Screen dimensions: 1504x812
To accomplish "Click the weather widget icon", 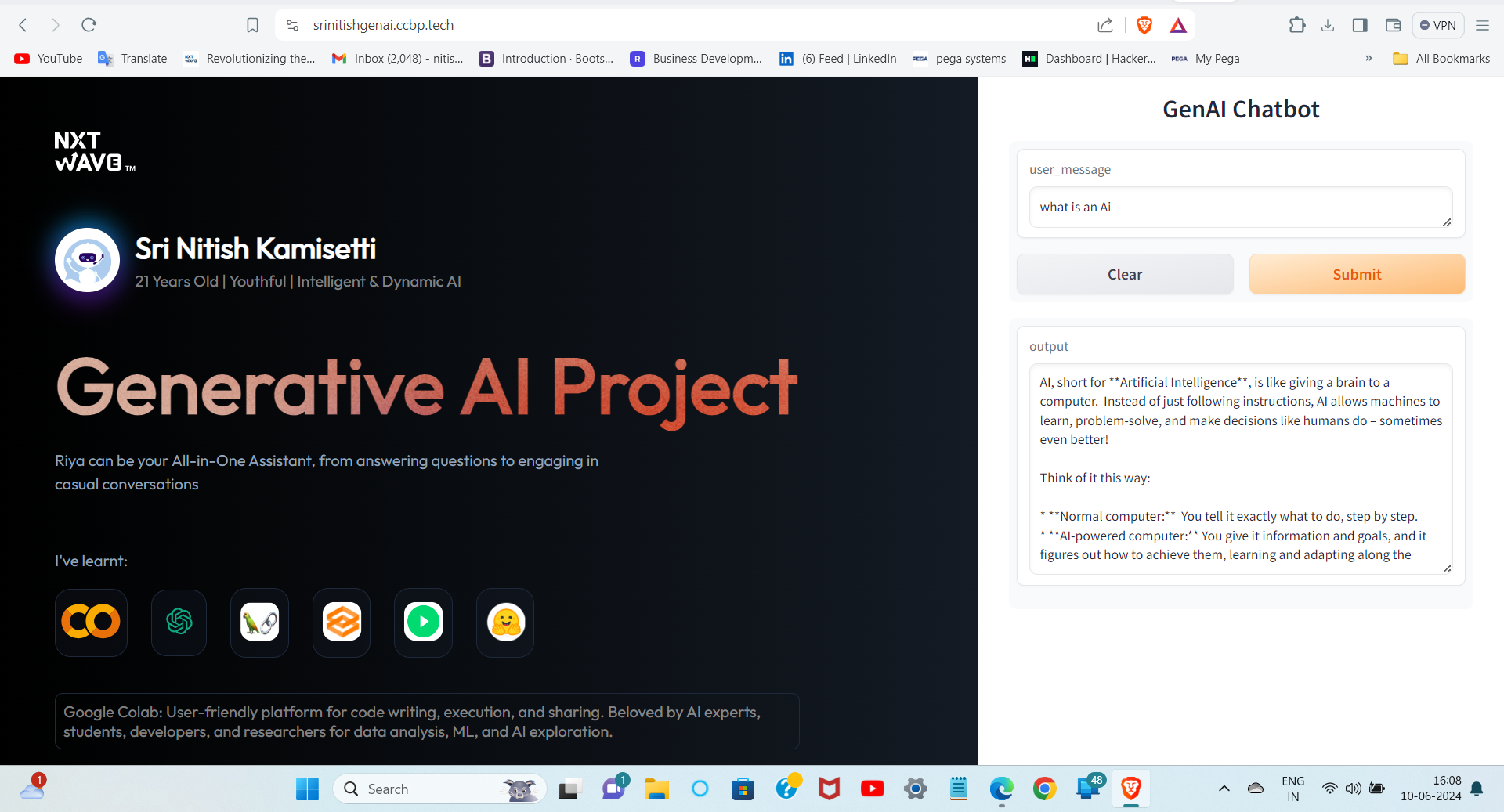I will click(32, 789).
